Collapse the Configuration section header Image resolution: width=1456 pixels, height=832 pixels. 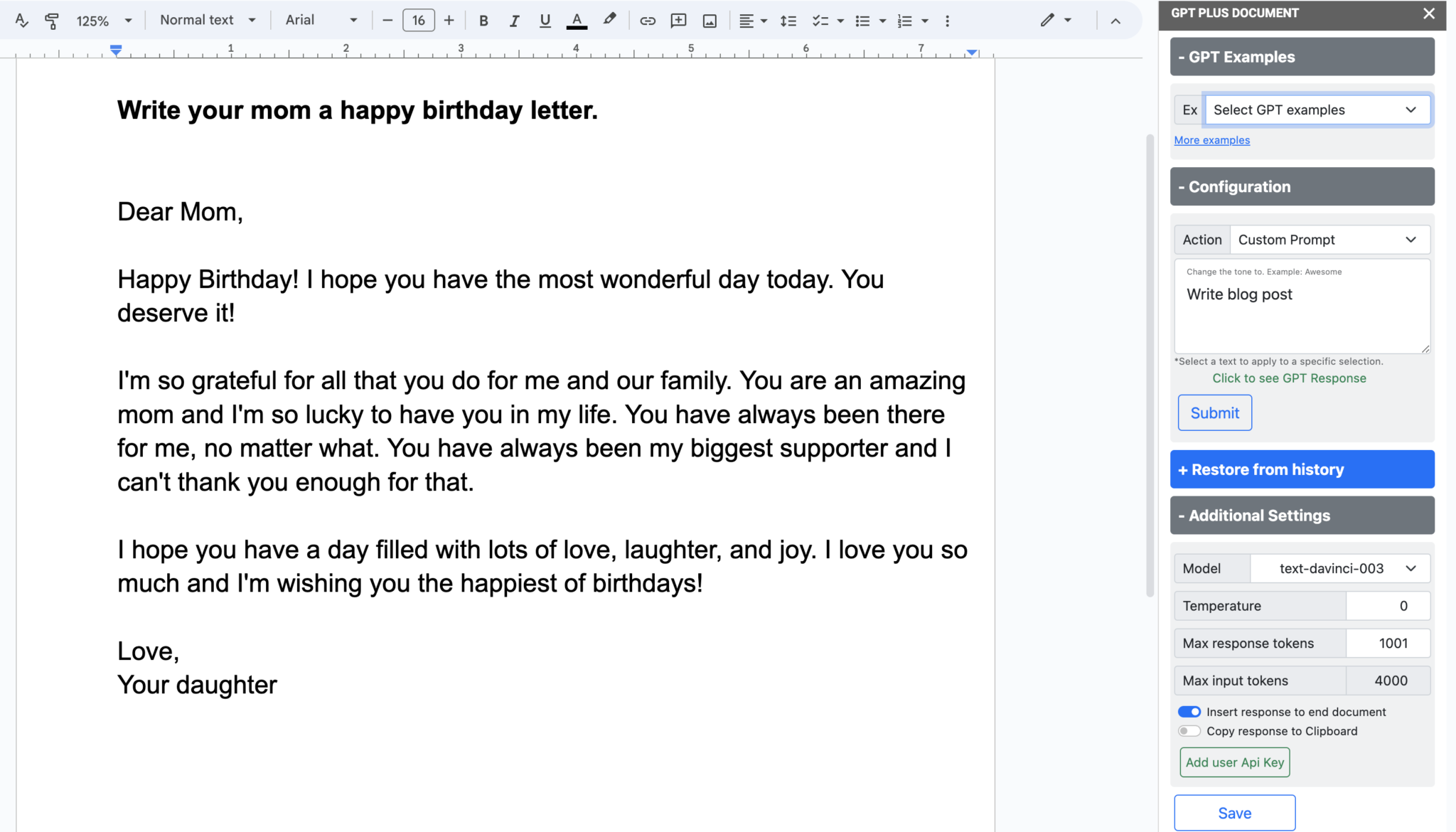1302,187
